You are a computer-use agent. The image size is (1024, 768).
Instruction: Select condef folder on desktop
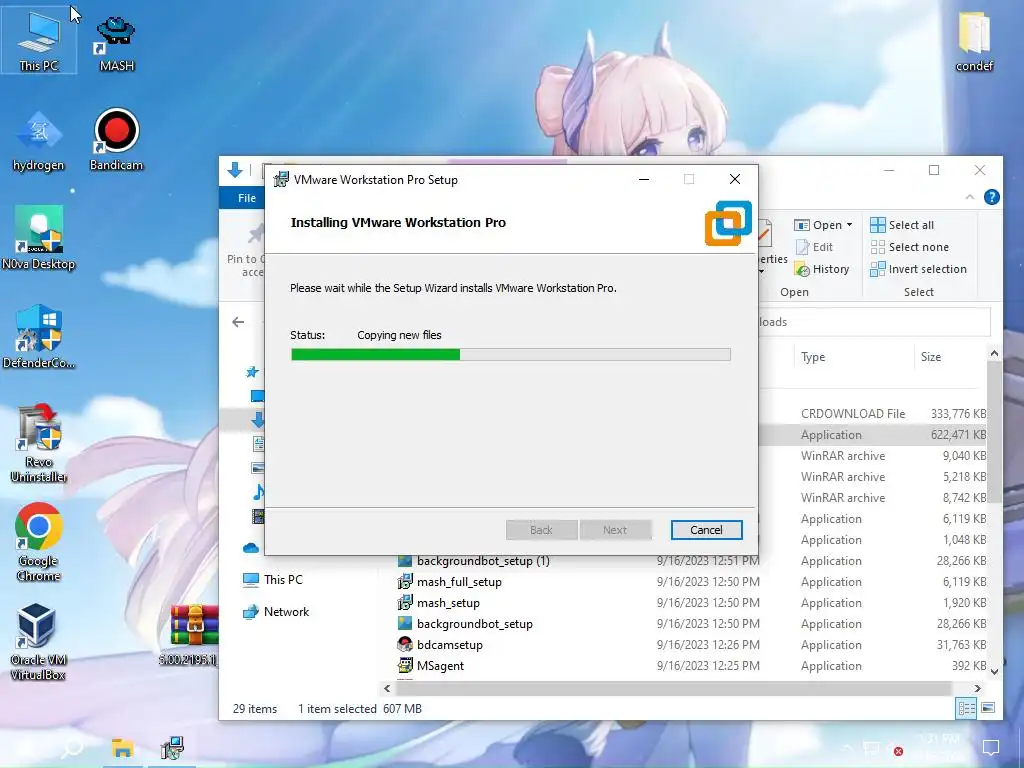[974, 42]
